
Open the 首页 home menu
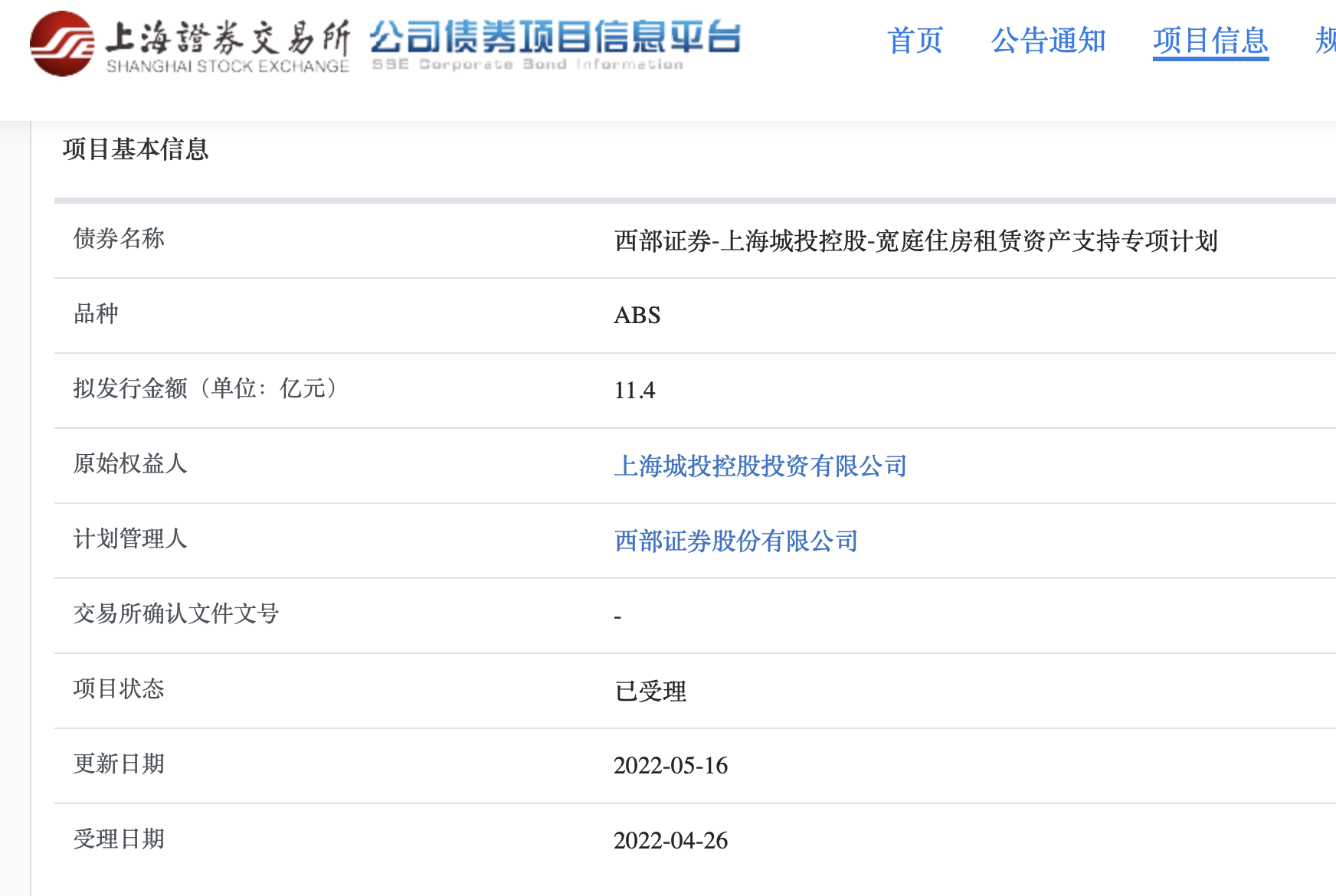pos(915,40)
